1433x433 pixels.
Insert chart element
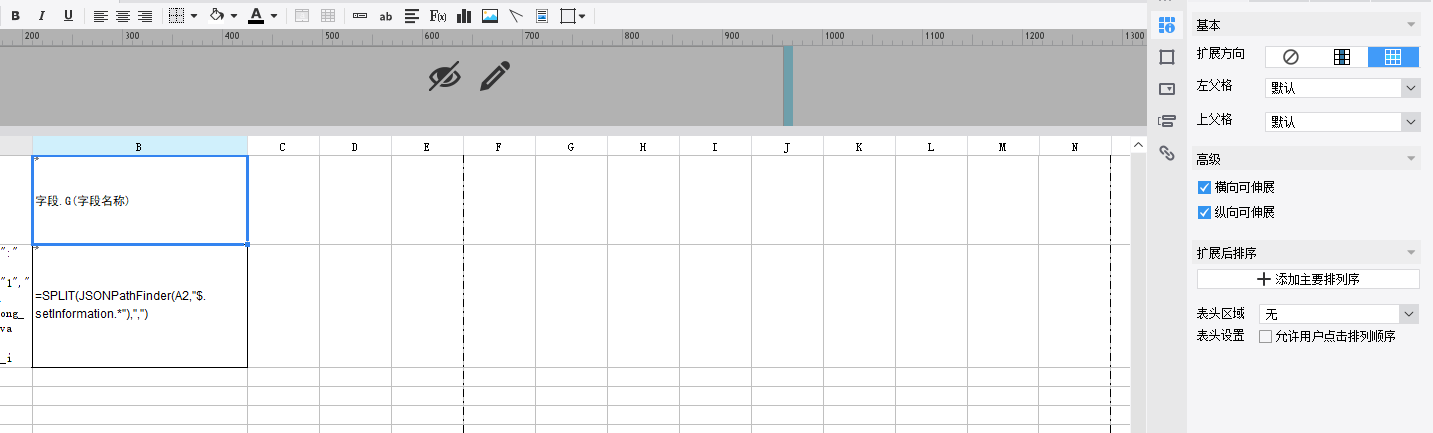coord(464,16)
